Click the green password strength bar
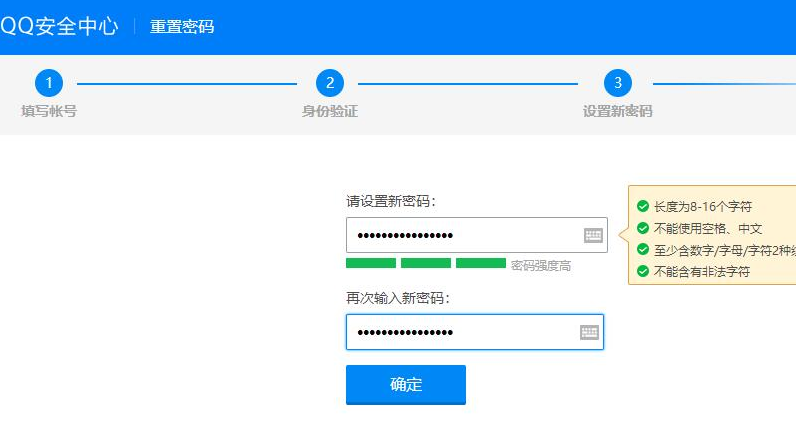The height and width of the screenshot is (431, 796). [x=426, y=263]
